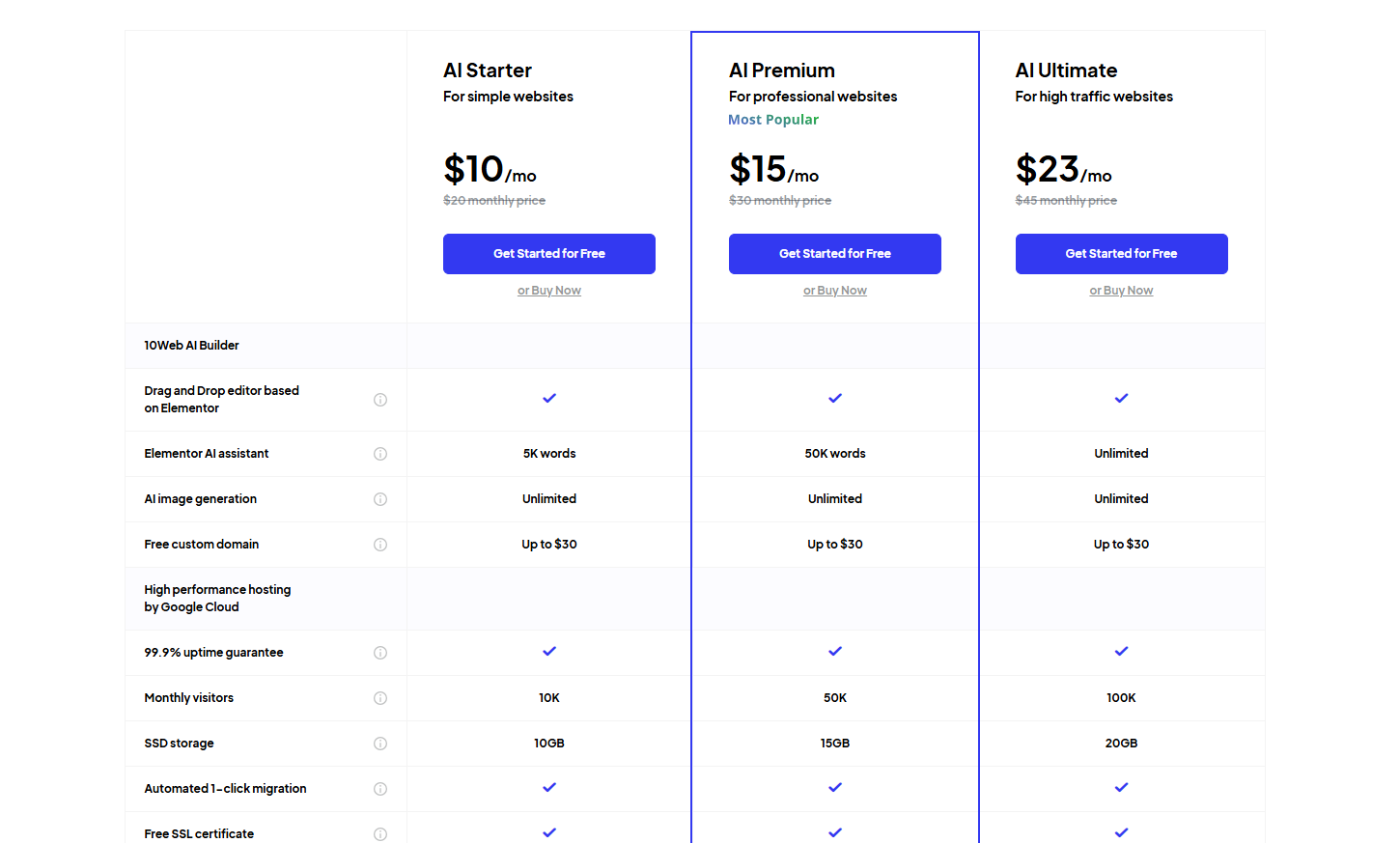
Task: Follow the or Buy Now link for AI Ultimate
Action: [x=1121, y=291]
